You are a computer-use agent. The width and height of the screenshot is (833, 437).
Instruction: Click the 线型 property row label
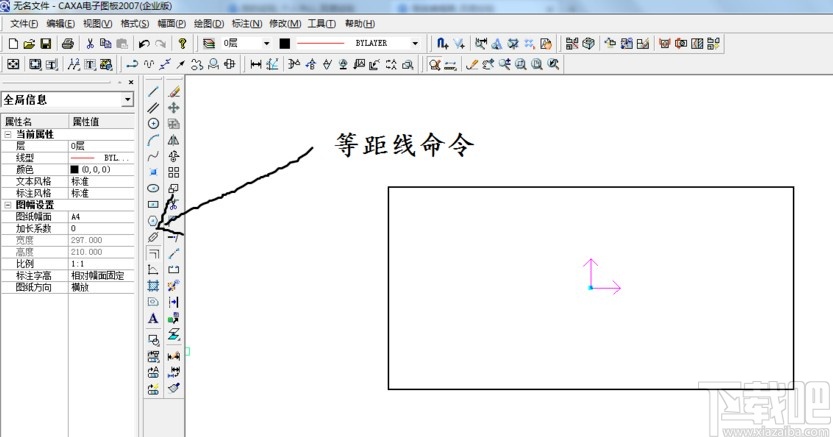(25, 158)
